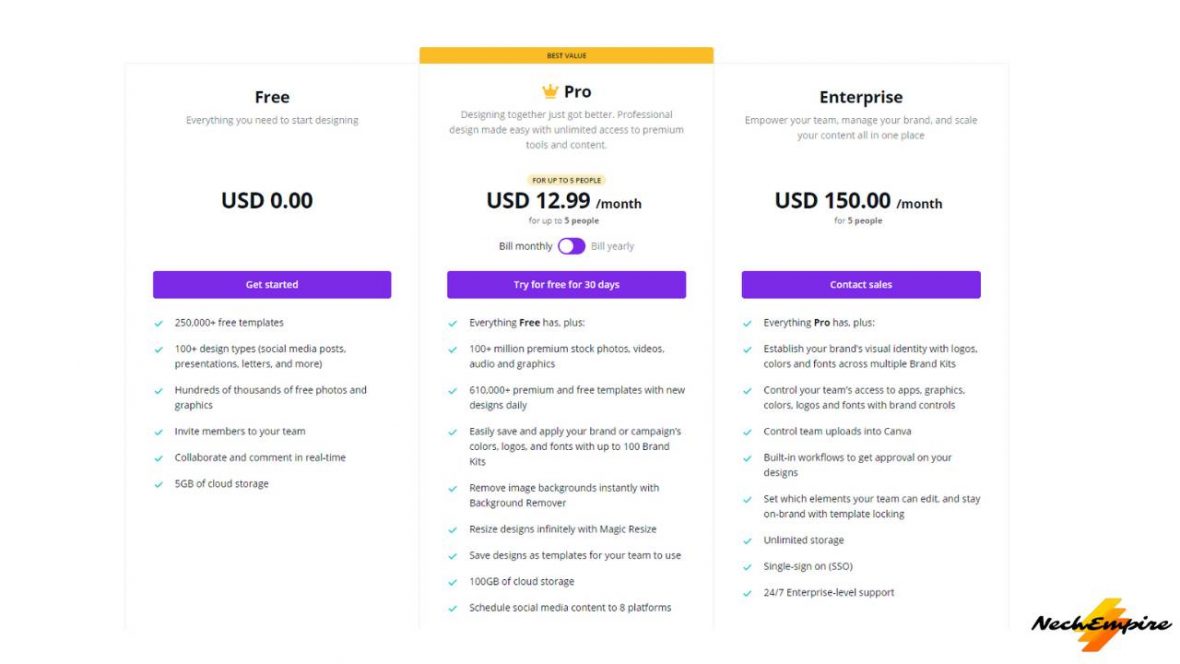Click checkmark next to 24/7 Enterprise-level support
The height and width of the screenshot is (664, 1180).
point(748,593)
